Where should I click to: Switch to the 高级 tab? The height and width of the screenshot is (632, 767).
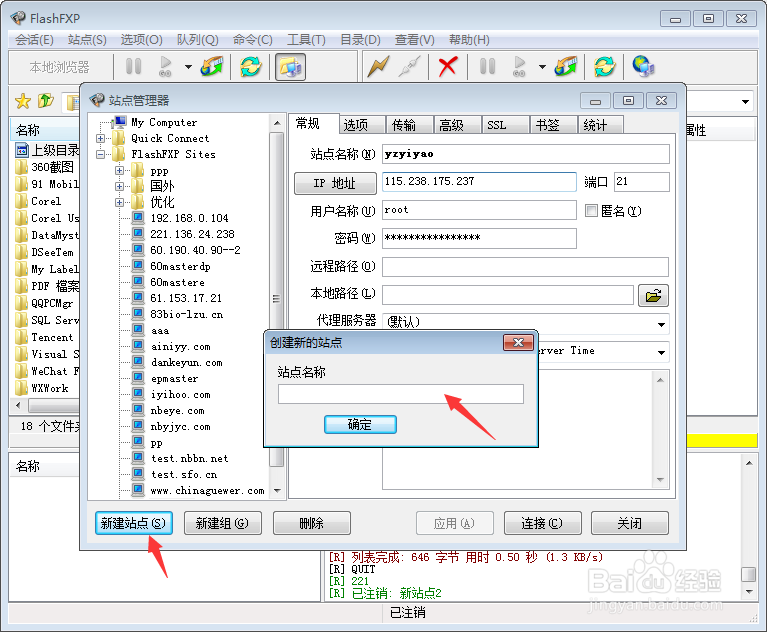pos(458,125)
